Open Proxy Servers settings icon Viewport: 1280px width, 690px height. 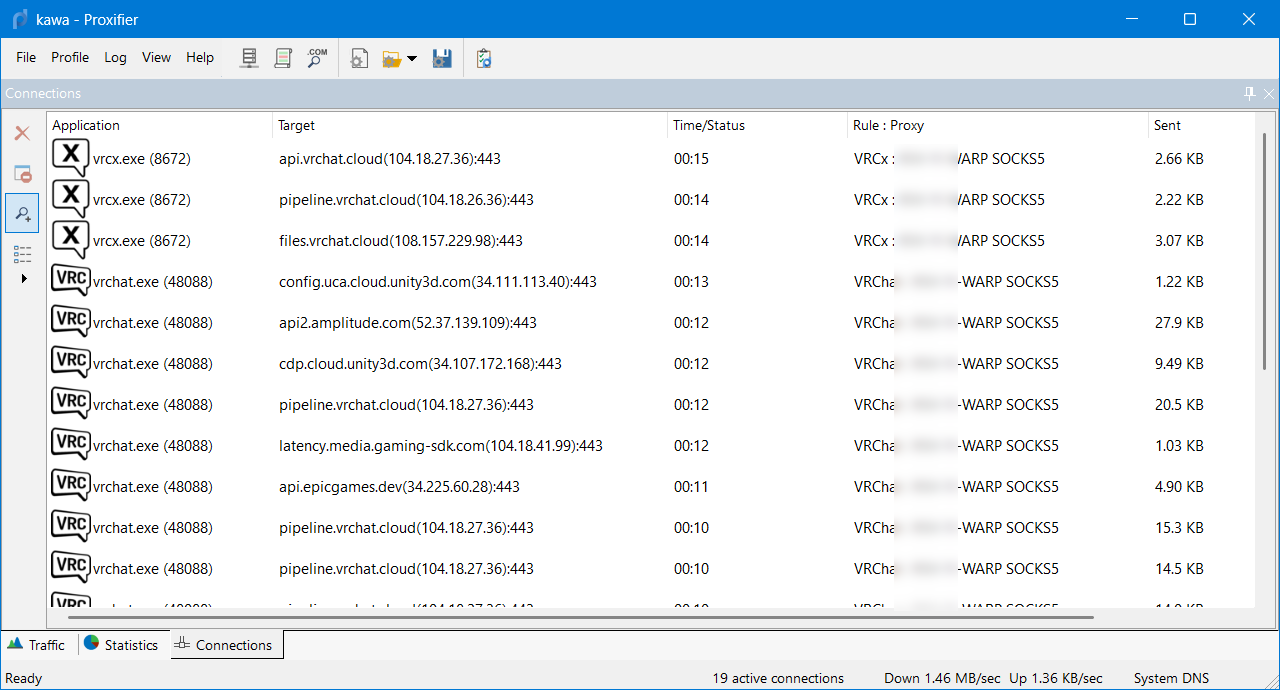pyautogui.click(x=250, y=59)
